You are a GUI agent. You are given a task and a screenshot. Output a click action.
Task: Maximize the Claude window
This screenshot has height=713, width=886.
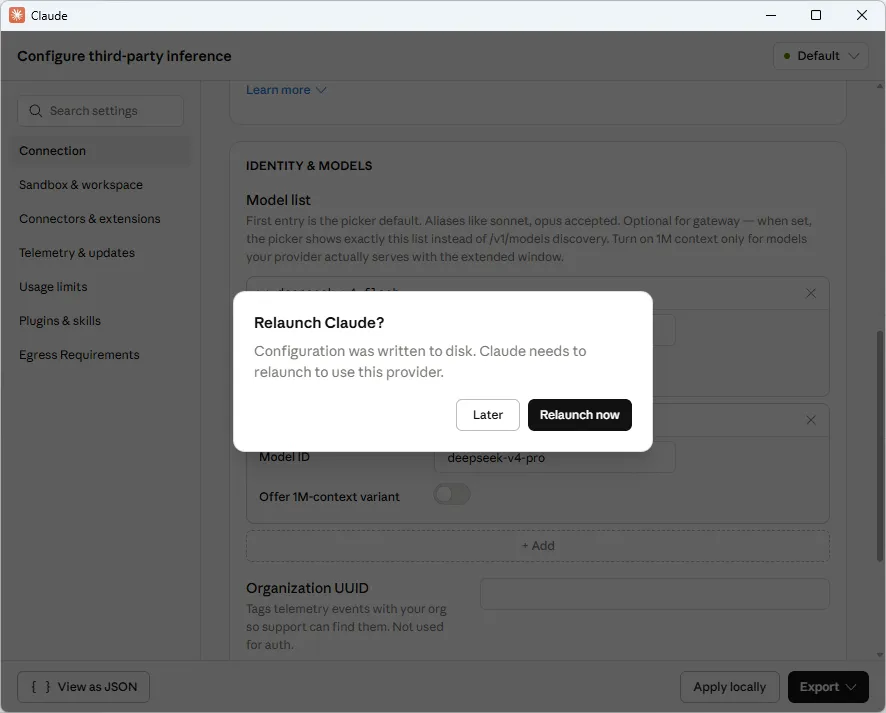point(815,15)
